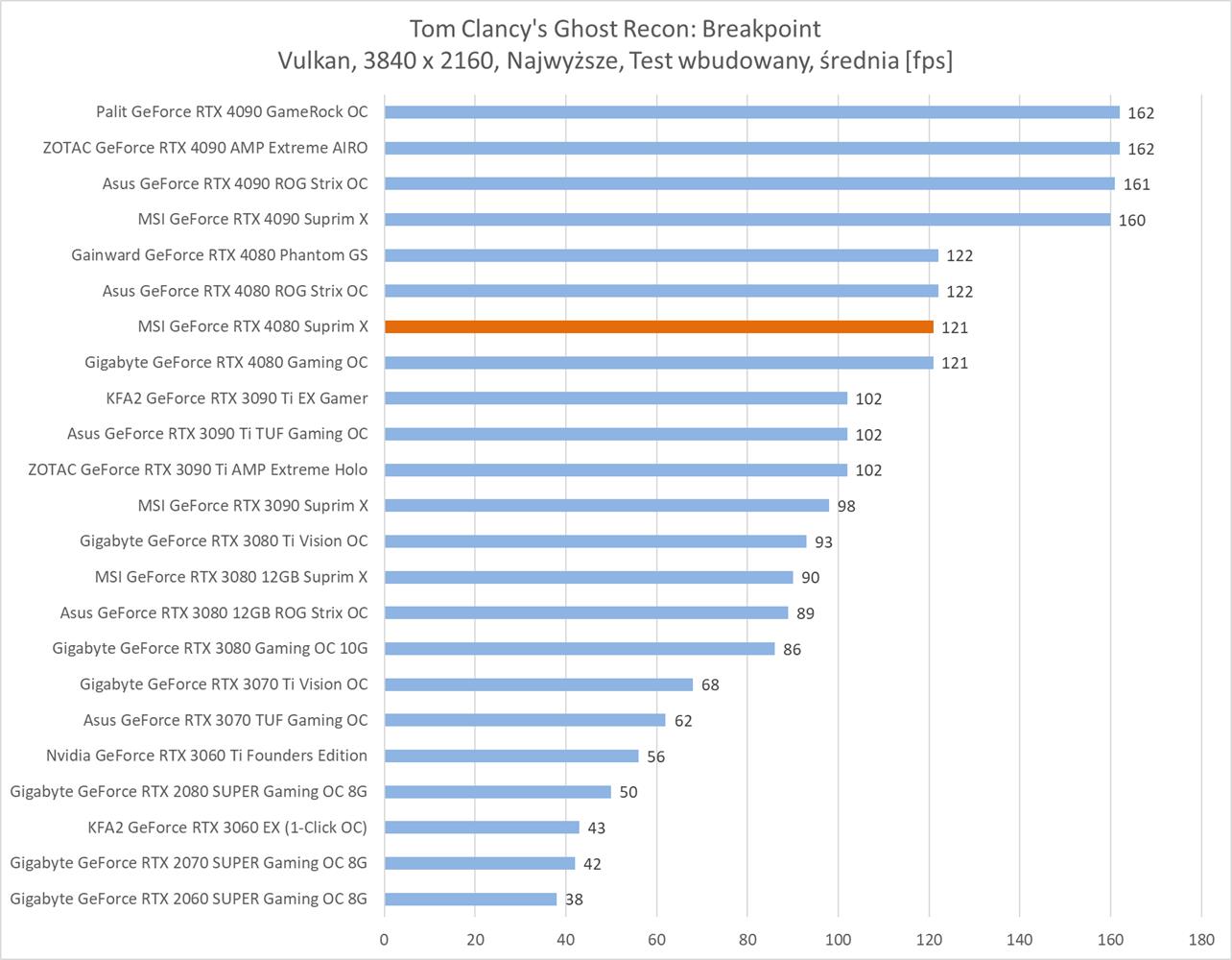The width and height of the screenshot is (1232, 960).
Task: Click the bar for KFA2 RTX 3060 EX
Action: (x=483, y=828)
